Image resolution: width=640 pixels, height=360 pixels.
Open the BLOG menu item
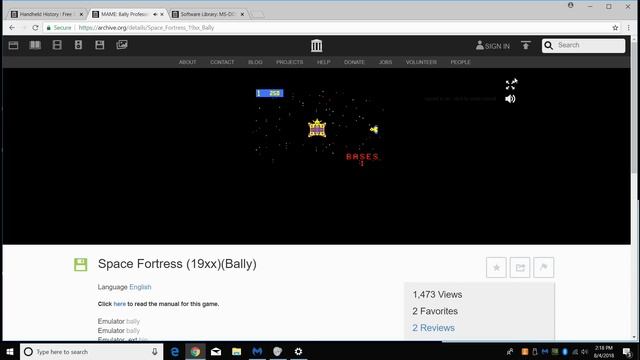255,62
